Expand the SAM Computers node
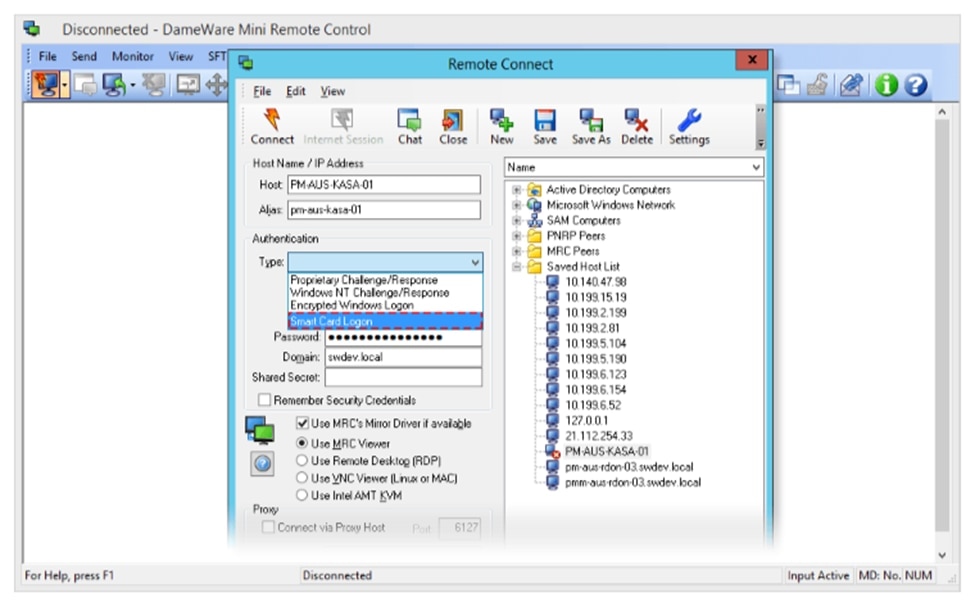This screenshot has width=975, height=606. click(x=516, y=220)
